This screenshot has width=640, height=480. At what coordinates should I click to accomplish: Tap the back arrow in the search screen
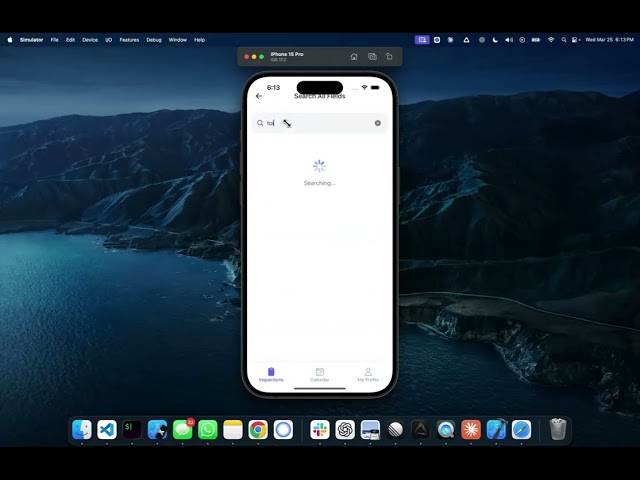coord(259,96)
